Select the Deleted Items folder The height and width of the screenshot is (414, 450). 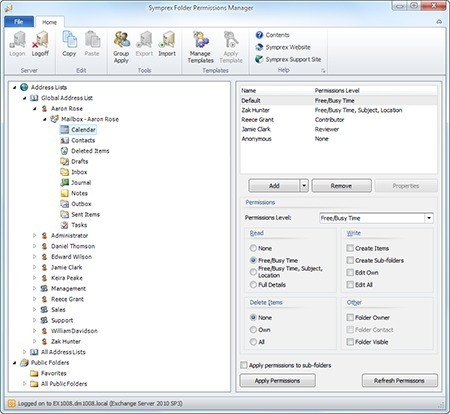(x=85, y=151)
